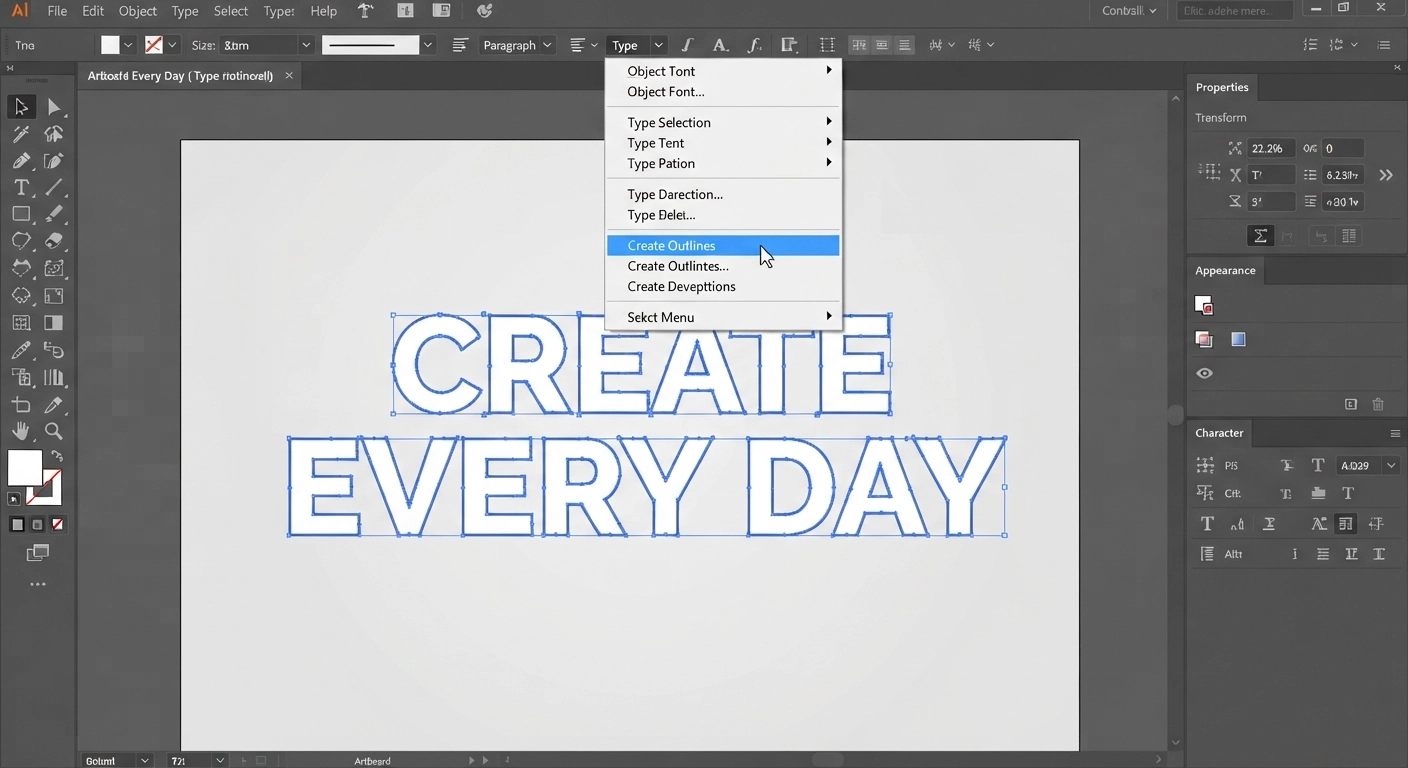Select the Gradient tool
The width and height of the screenshot is (1408, 768).
[54, 323]
